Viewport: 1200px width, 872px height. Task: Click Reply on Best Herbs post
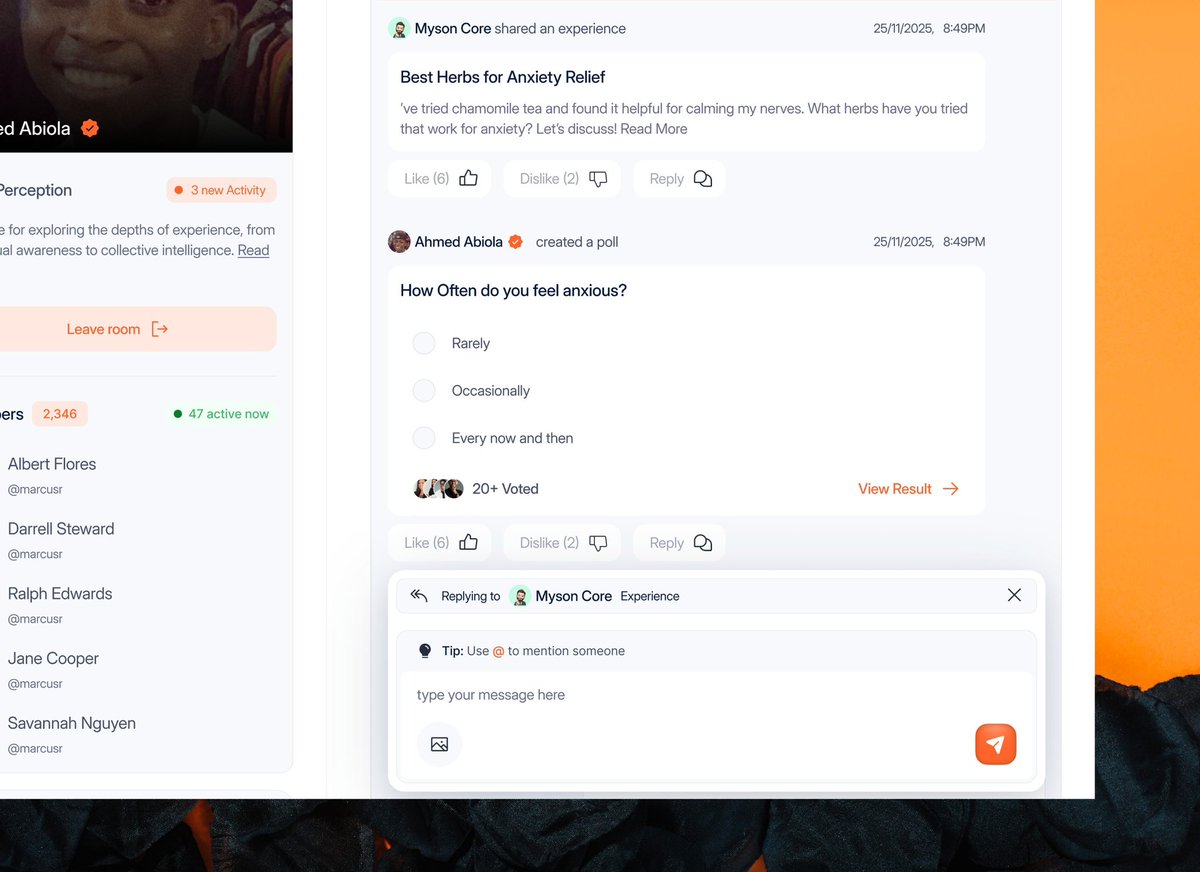679,179
